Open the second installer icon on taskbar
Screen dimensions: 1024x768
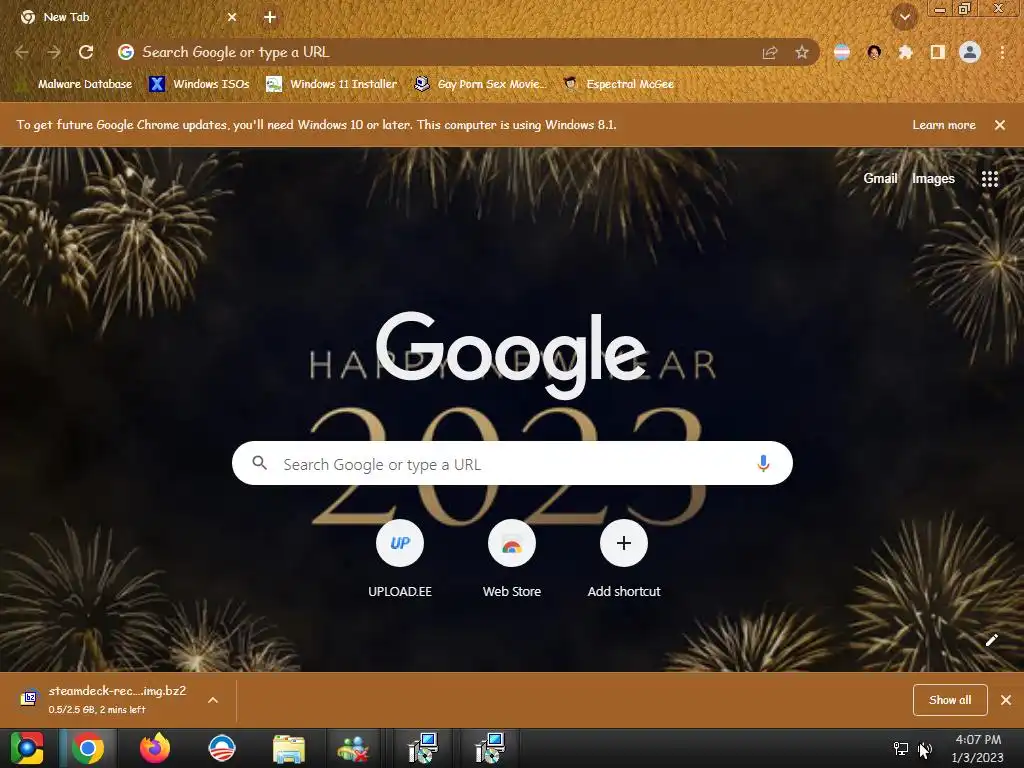pyautogui.click(x=489, y=748)
